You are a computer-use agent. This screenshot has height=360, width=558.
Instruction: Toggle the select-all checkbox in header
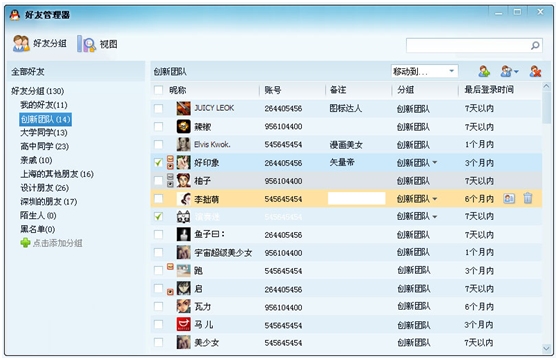[x=158, y=90]
